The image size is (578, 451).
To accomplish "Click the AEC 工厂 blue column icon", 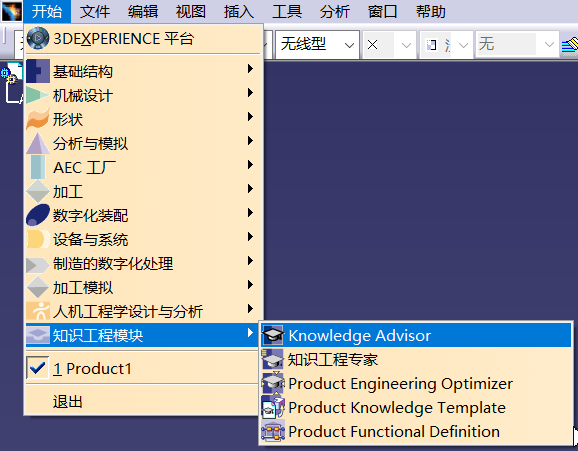I will (x=38, y=167).
